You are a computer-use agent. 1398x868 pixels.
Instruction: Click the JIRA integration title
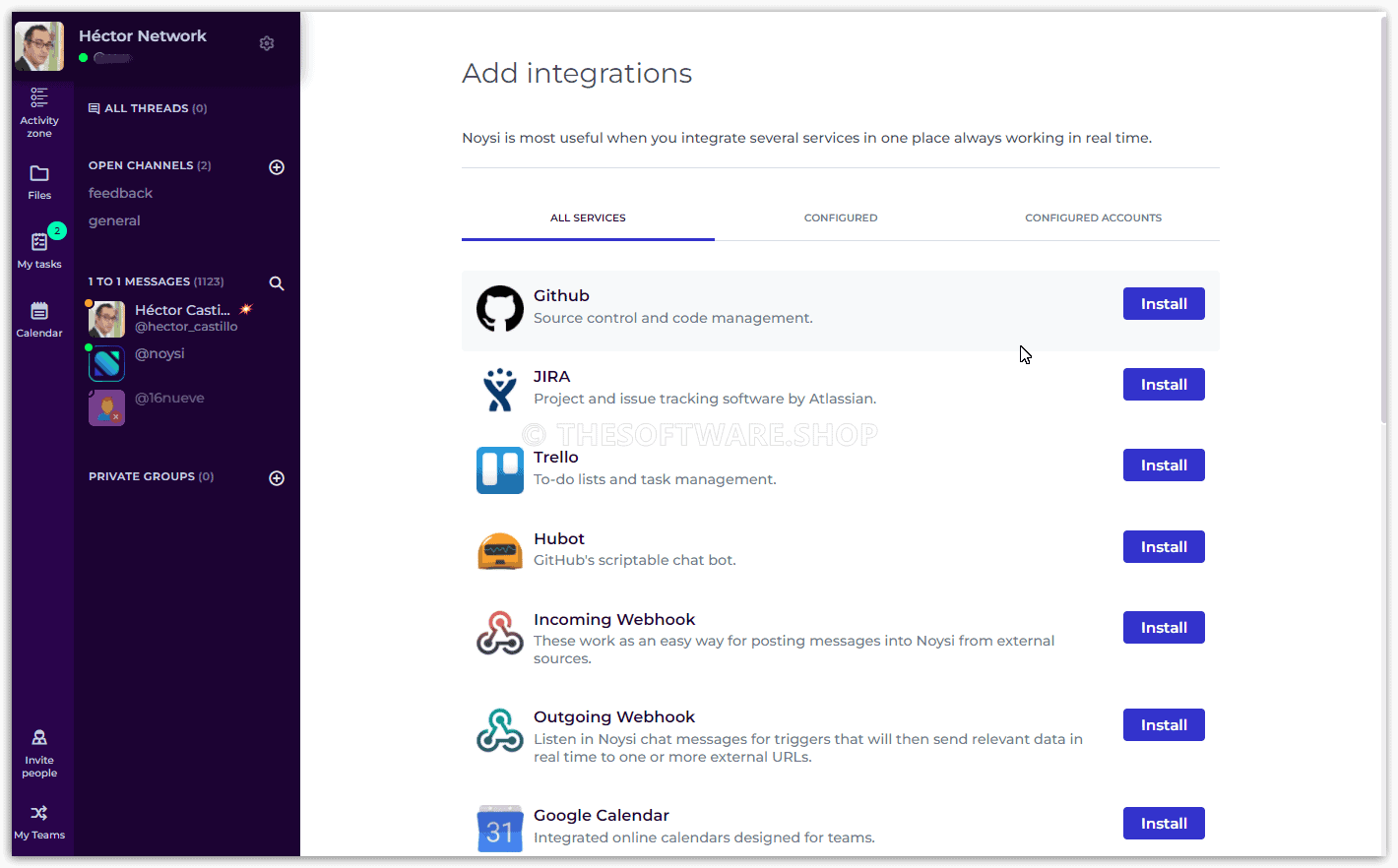[552, 377]
